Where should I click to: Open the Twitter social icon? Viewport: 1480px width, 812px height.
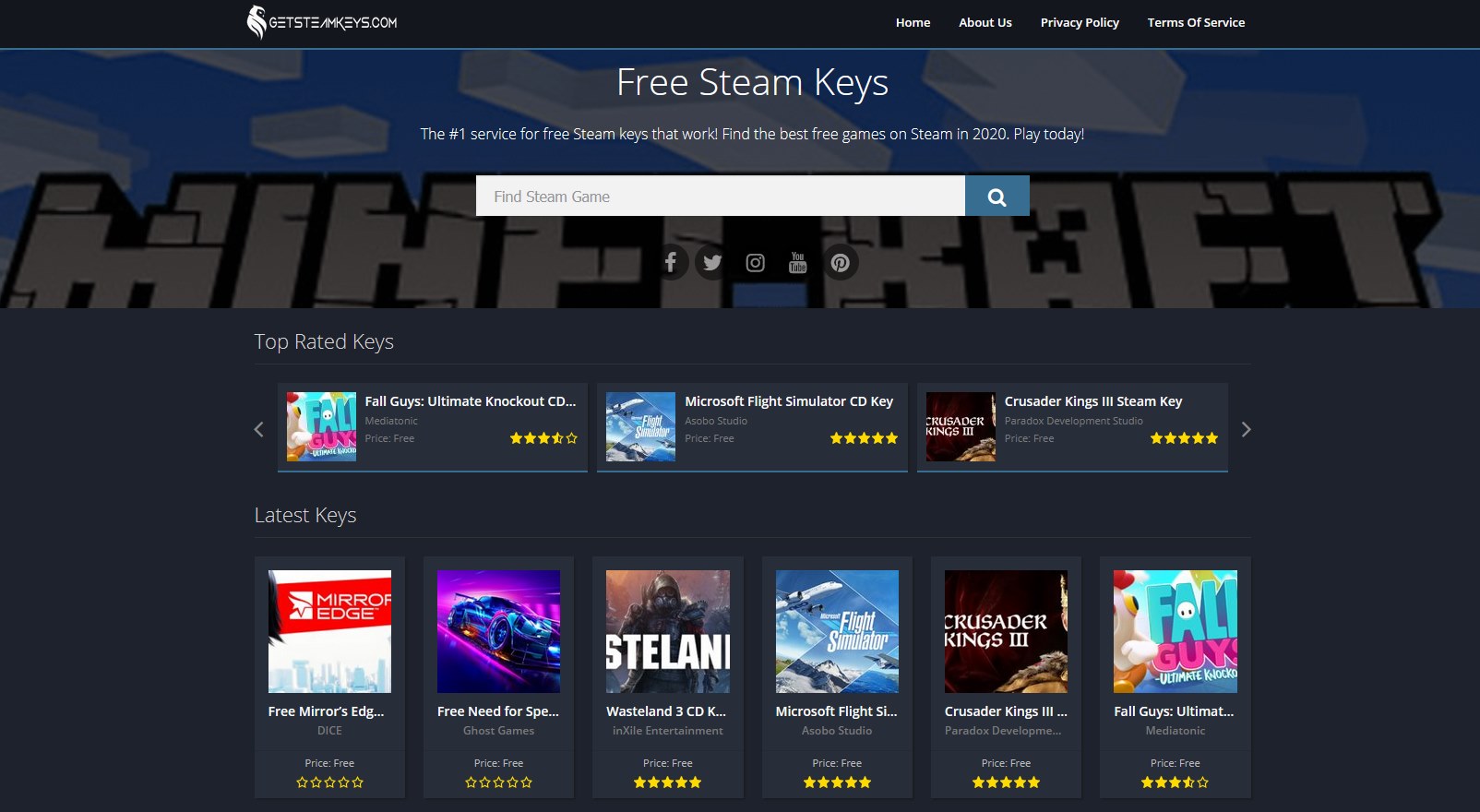click(x=712, y=263)
